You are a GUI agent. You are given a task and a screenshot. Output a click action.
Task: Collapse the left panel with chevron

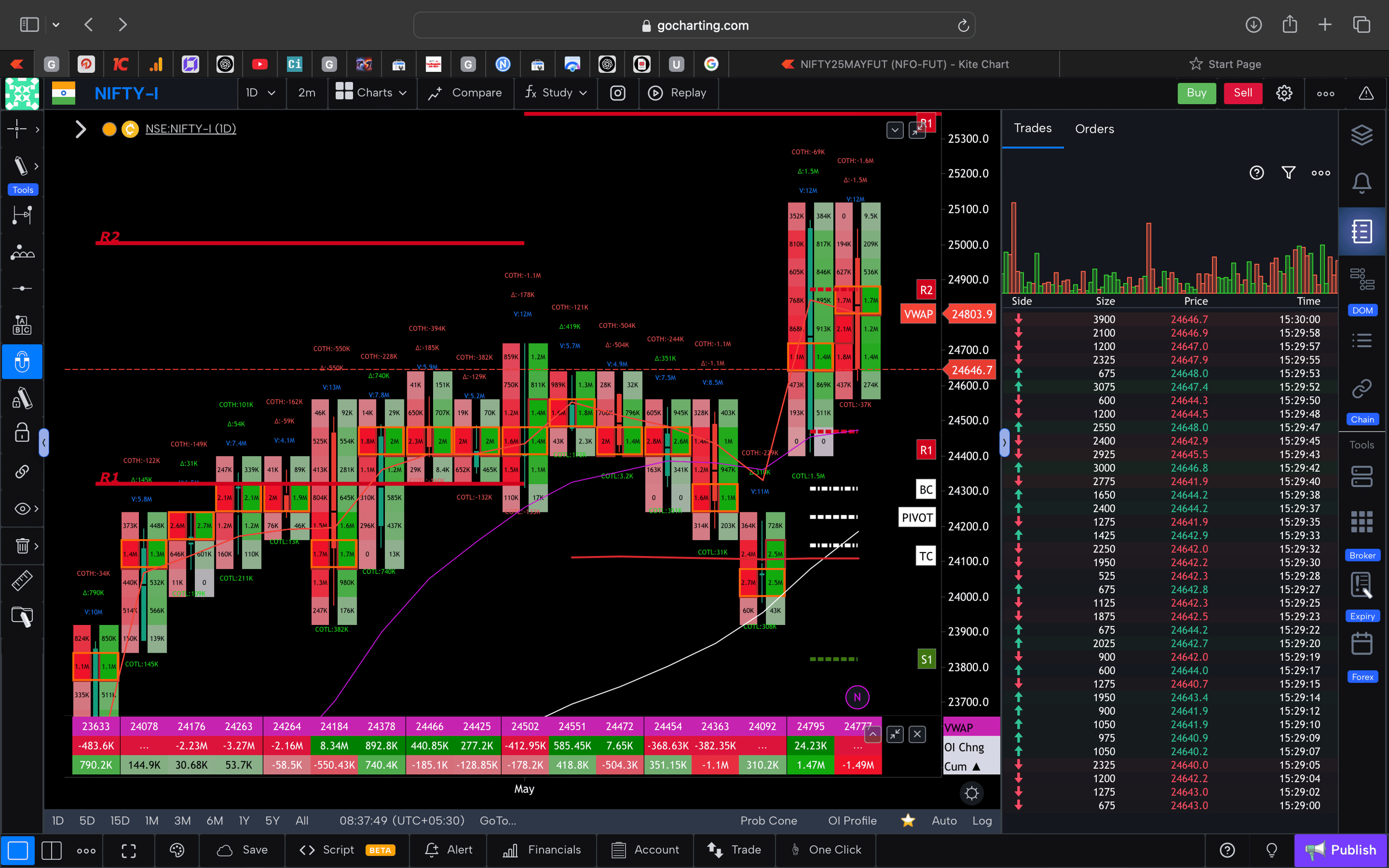click(x=44, y=442)
